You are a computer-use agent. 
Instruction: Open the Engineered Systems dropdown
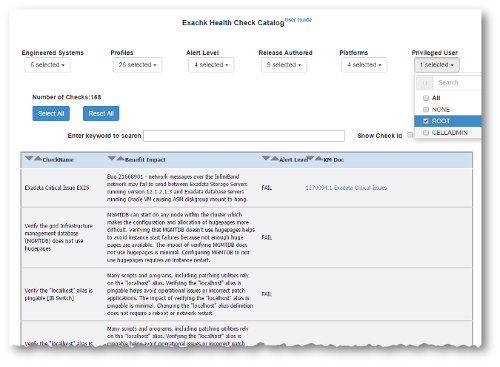(47, 65)
